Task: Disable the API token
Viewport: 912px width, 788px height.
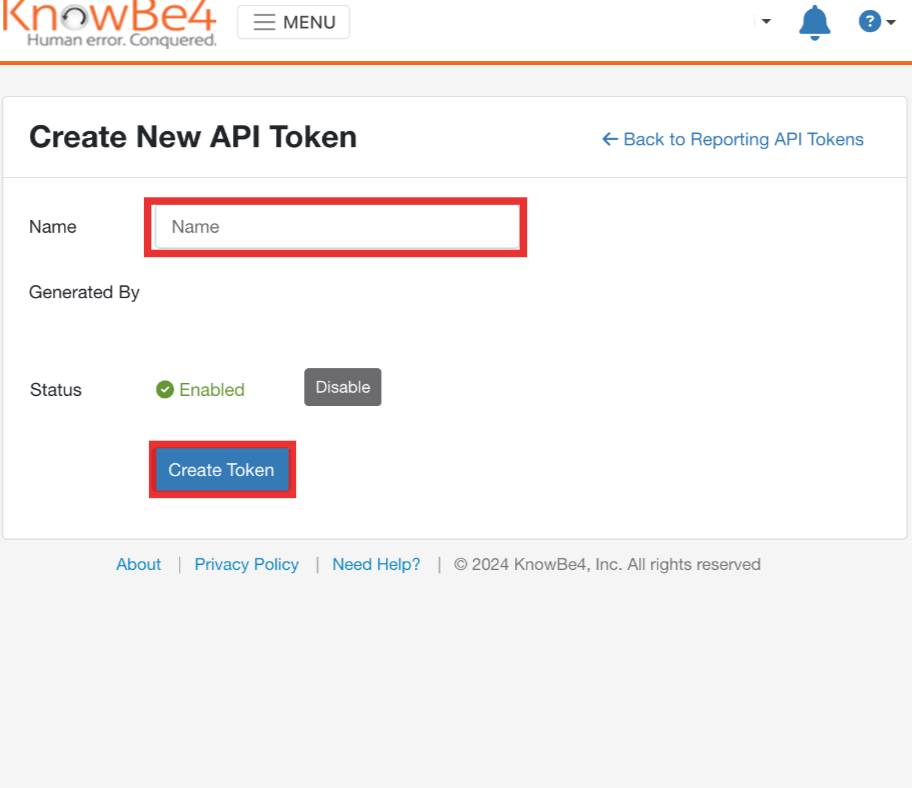Action: tap(342, 387)
